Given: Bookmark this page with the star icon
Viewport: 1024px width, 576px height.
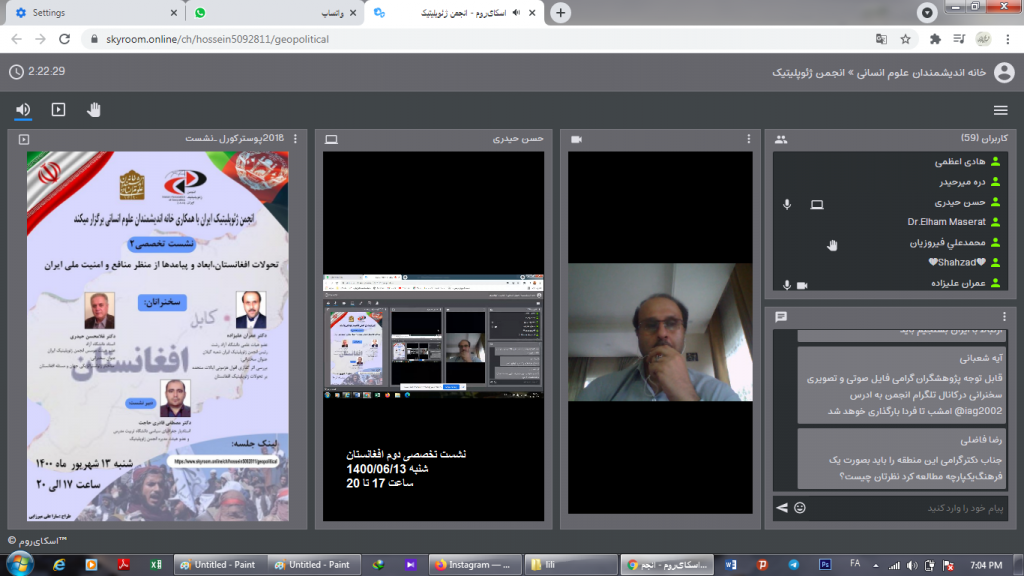Looking at the screenshot, I should click(905, 40).
